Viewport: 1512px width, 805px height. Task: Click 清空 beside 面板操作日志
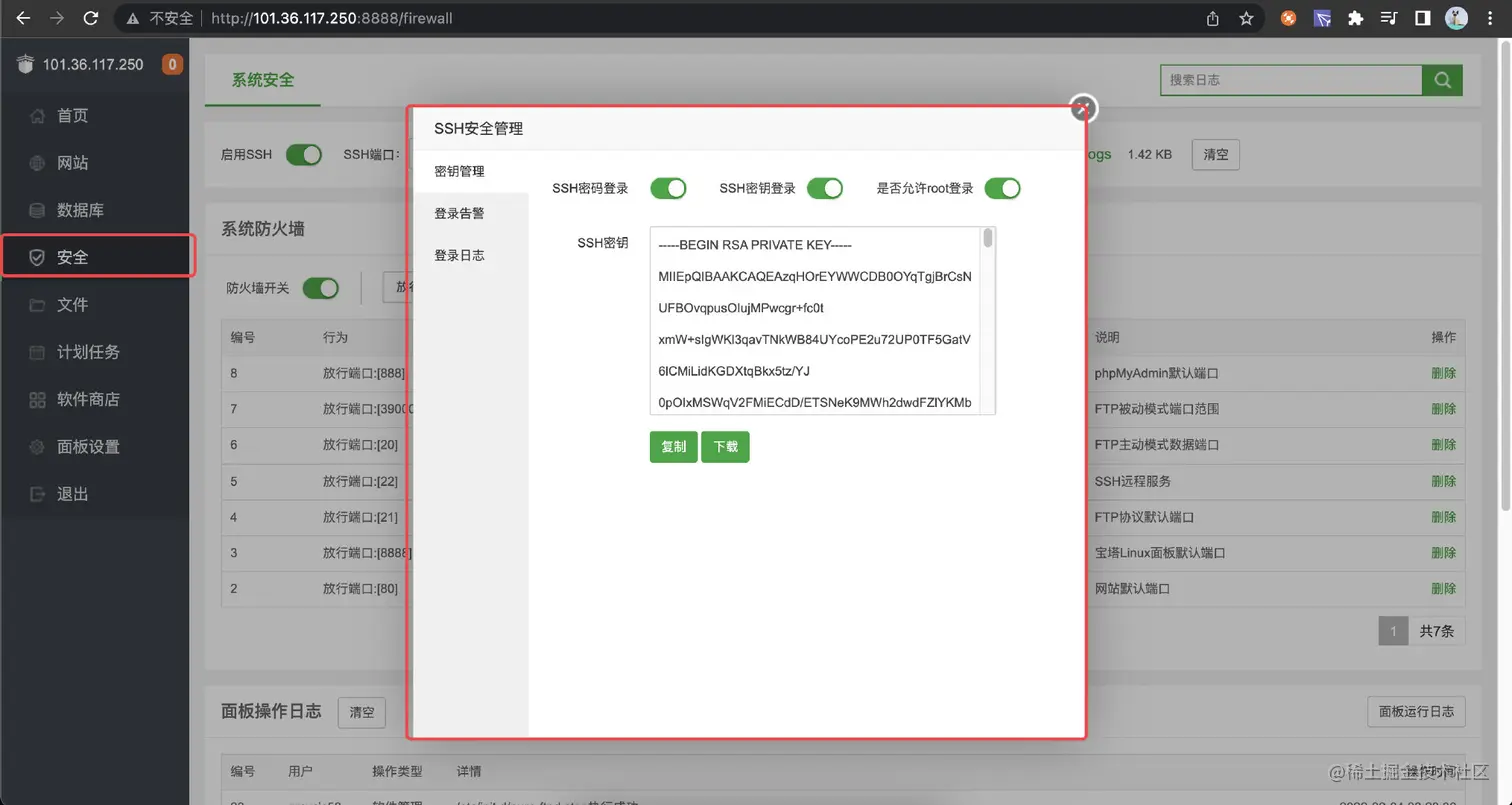point(362,713)
